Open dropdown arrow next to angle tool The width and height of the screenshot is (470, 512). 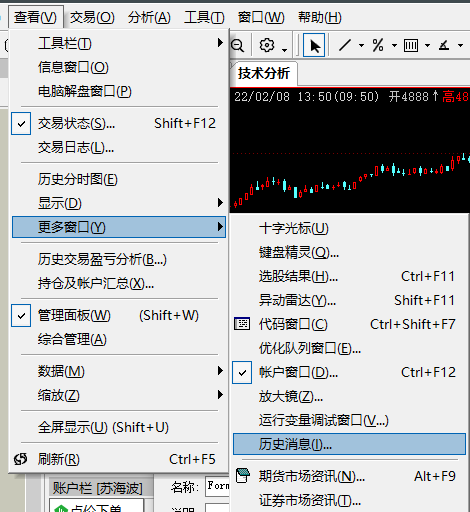[460, 45]
